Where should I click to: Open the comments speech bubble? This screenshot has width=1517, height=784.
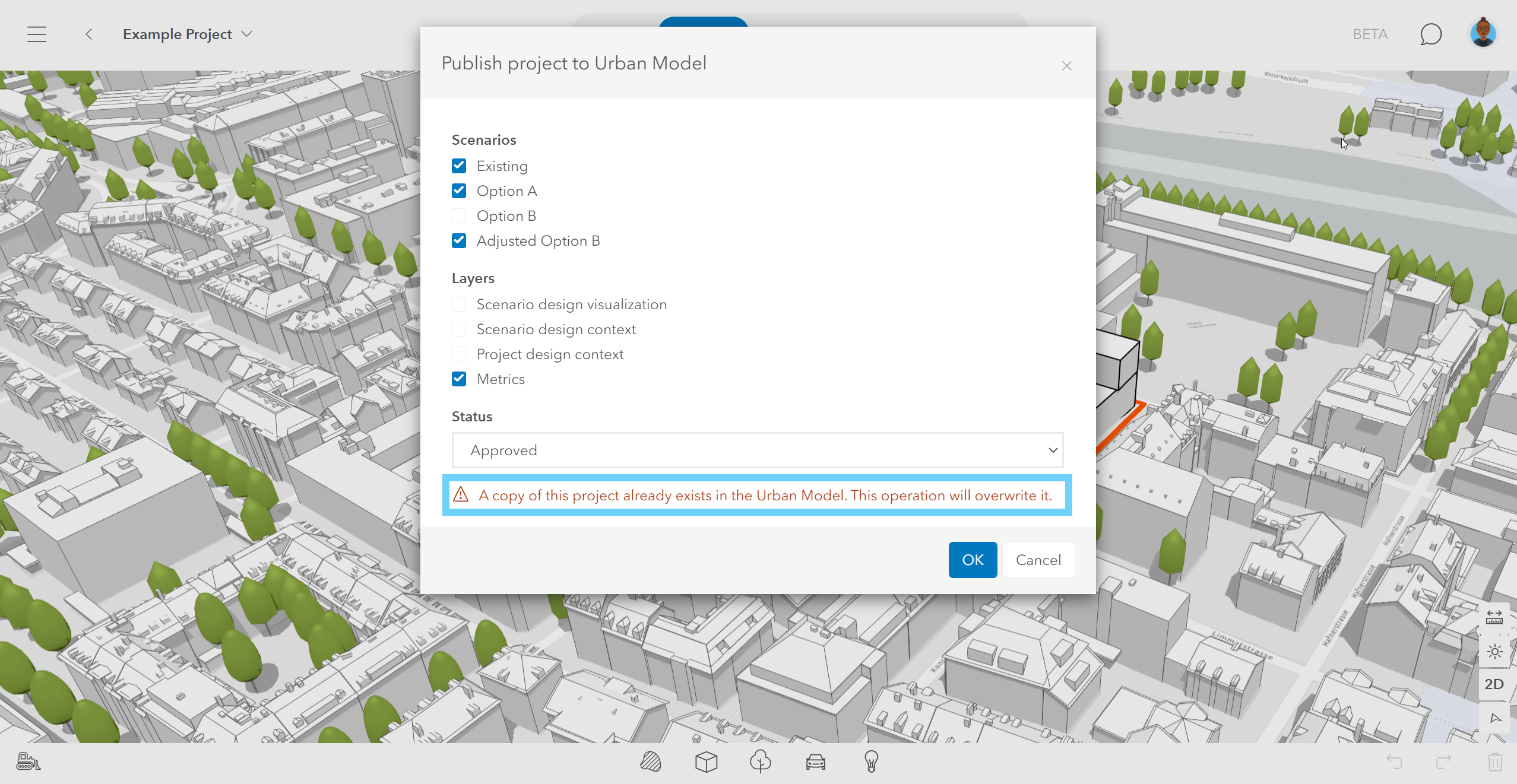tap(1430, 34)
